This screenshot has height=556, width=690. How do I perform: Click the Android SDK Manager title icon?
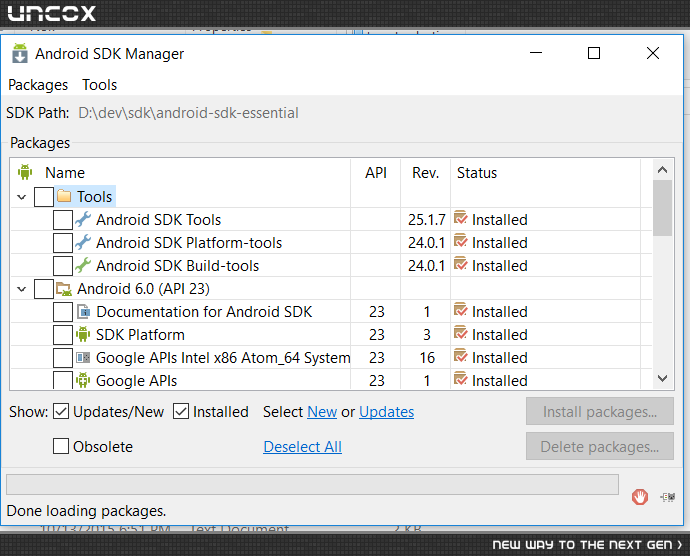(20, 53)
